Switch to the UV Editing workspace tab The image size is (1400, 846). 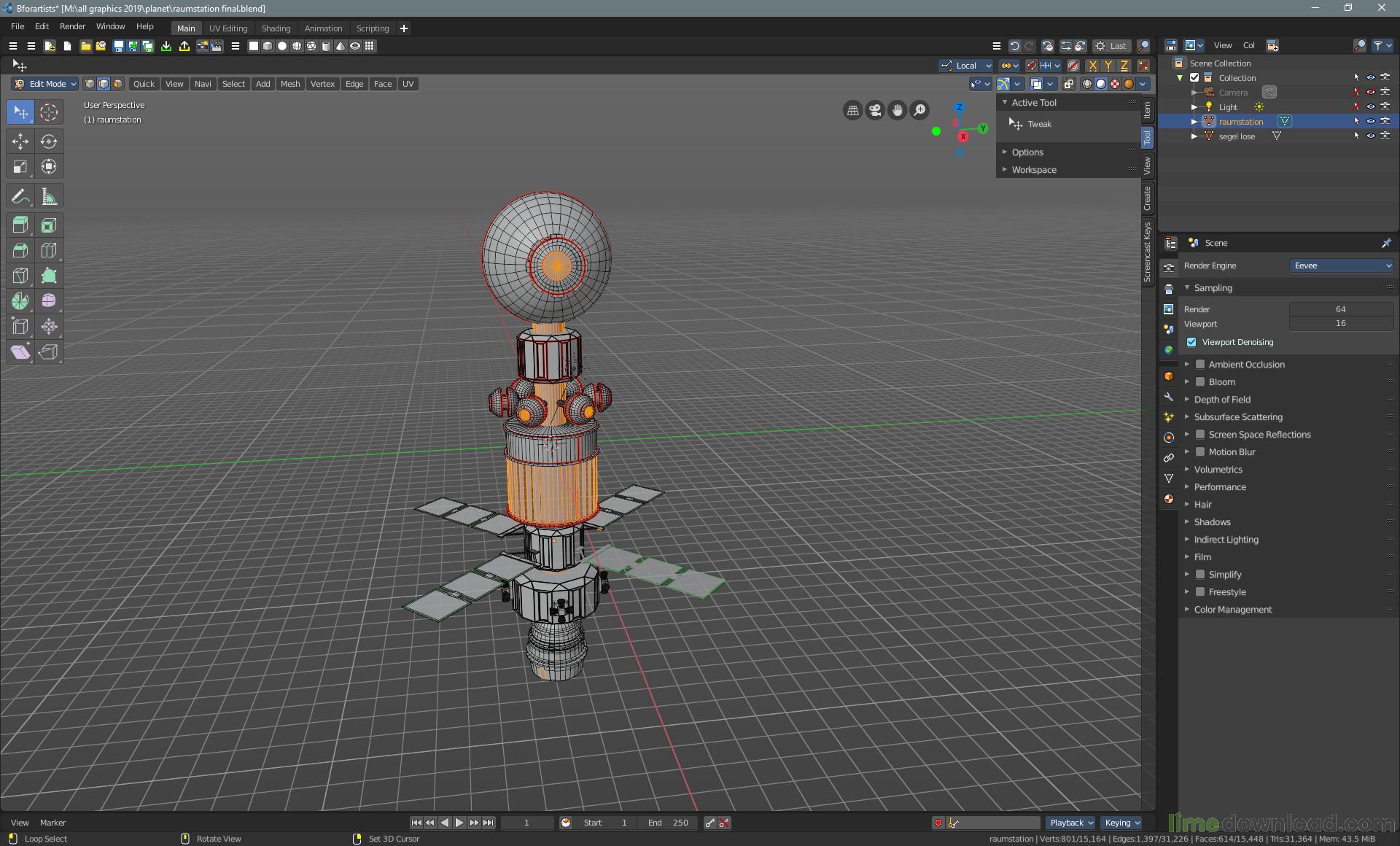228,28
